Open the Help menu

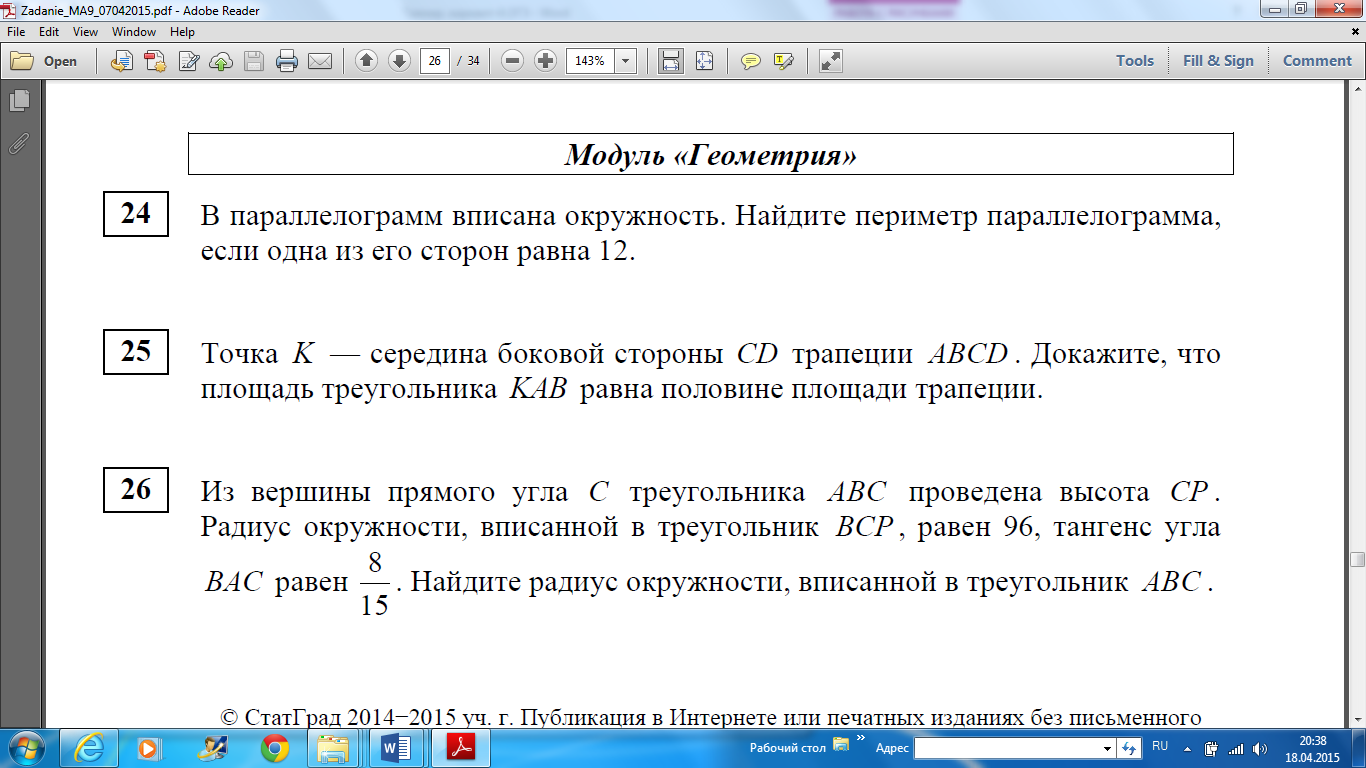click(182, 32)
